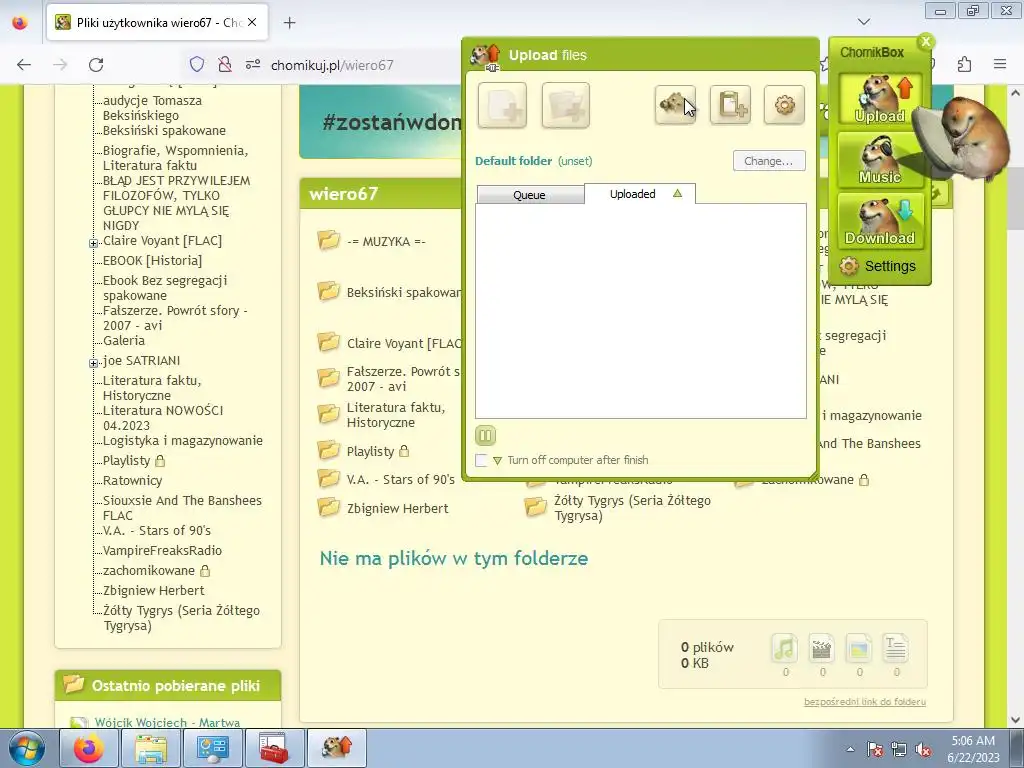The image size is (1024, 768).
Task: Click the document files count icon
Action: (895, 648)
